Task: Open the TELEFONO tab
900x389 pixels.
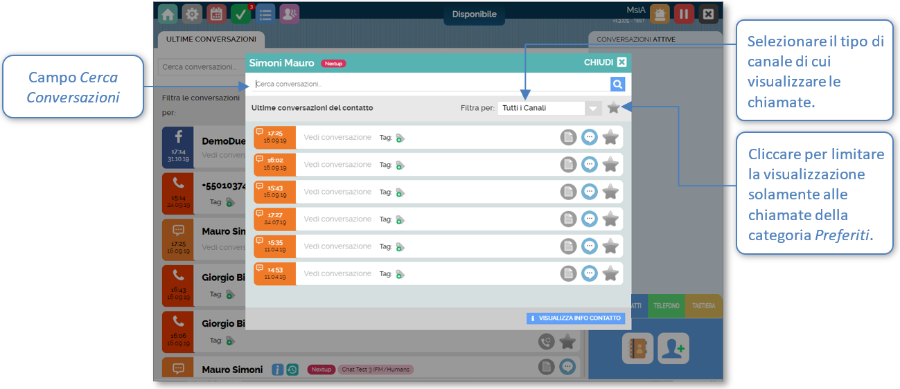Action: tap(666, 306)
